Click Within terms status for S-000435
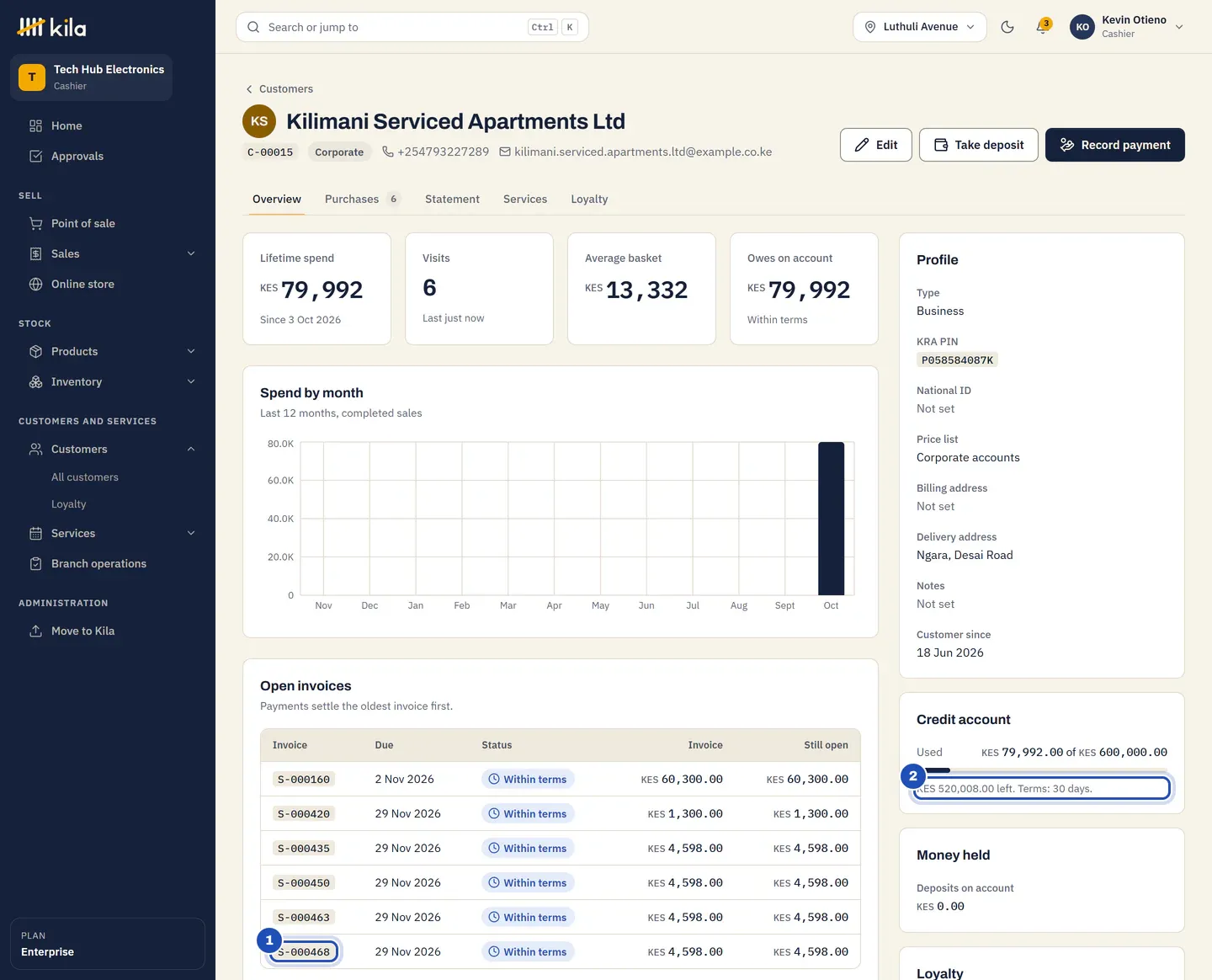Viewport: 1212px width, 980px height. pyautogui.click(x=528, y=849)
